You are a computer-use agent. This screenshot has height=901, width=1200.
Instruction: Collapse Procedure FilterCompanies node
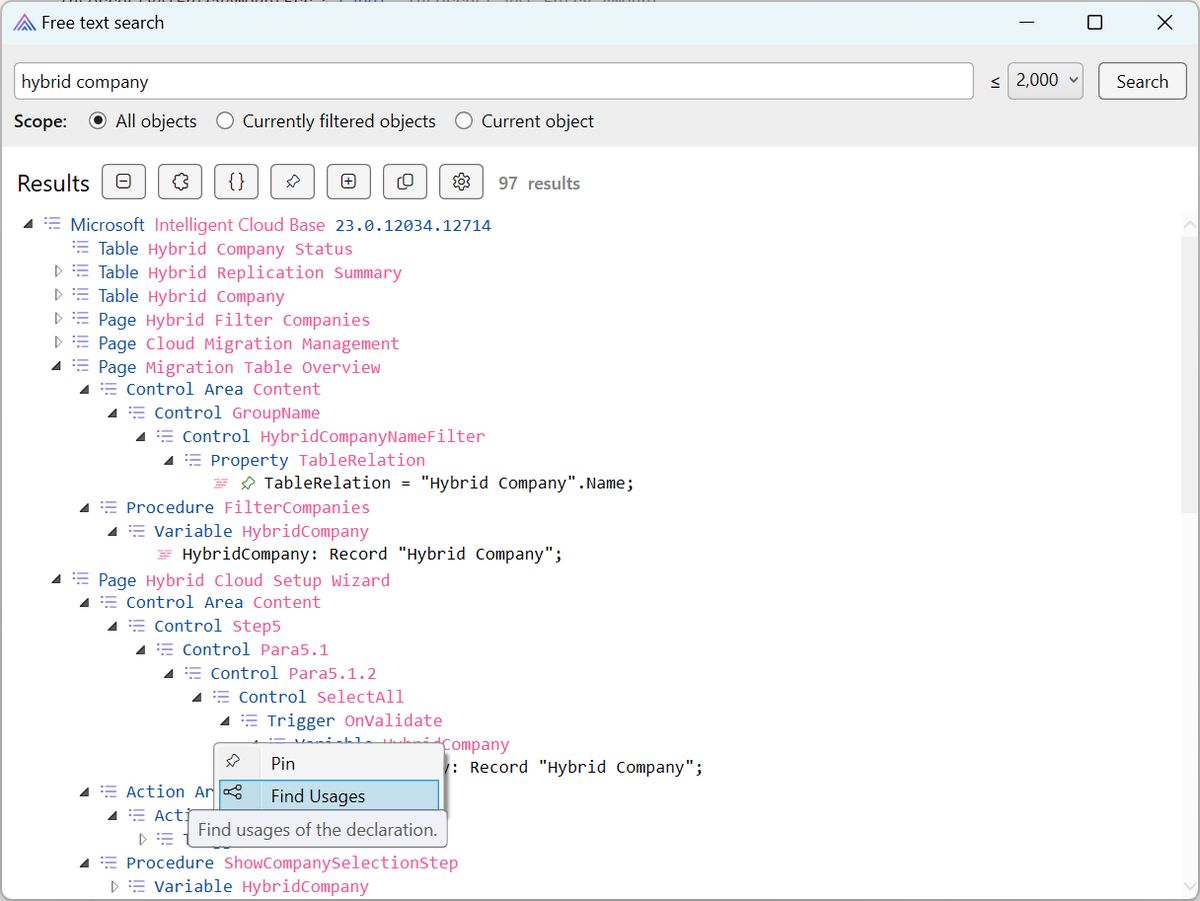tap(84, 508)
